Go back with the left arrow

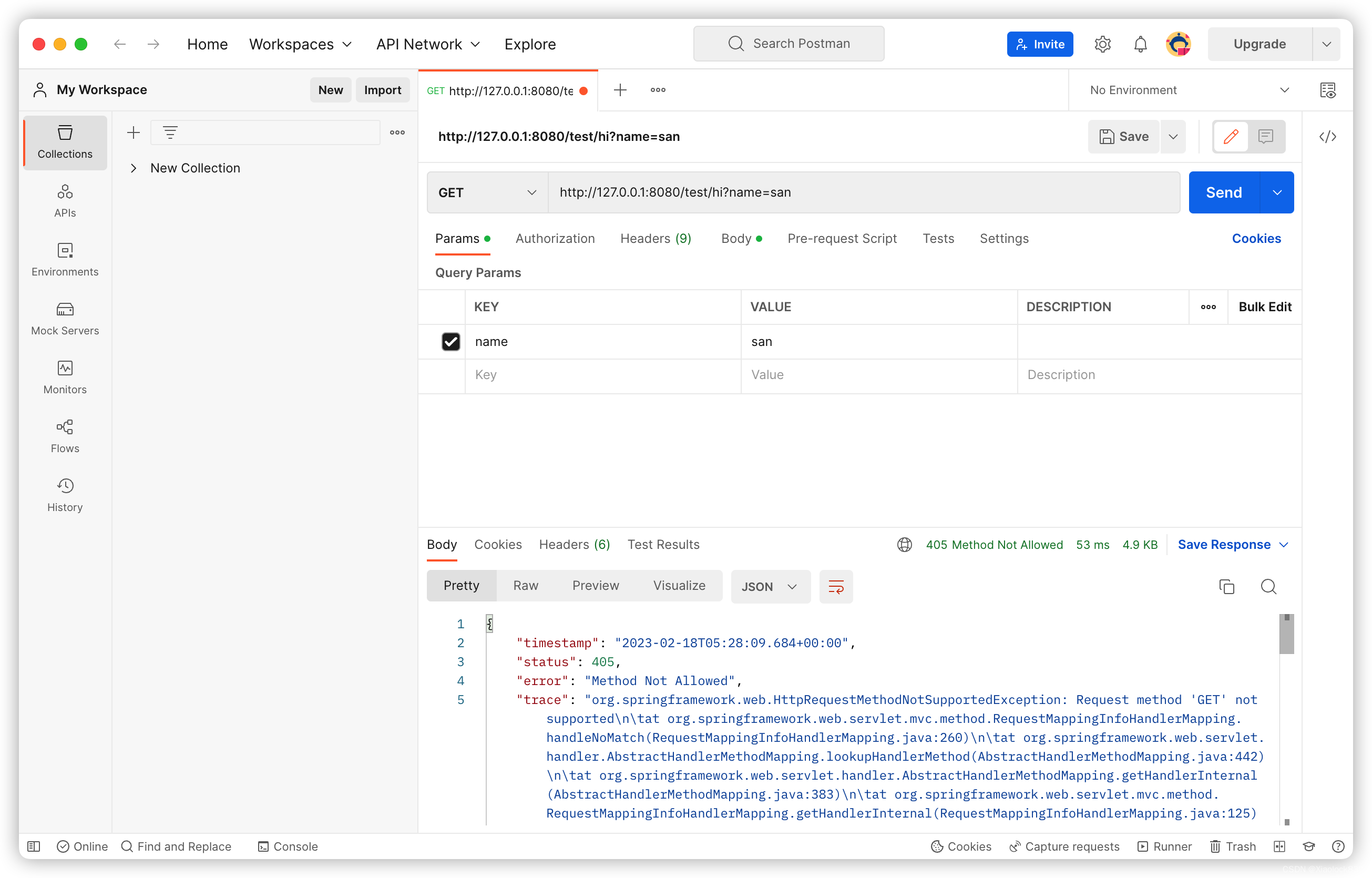coord(120,44)
